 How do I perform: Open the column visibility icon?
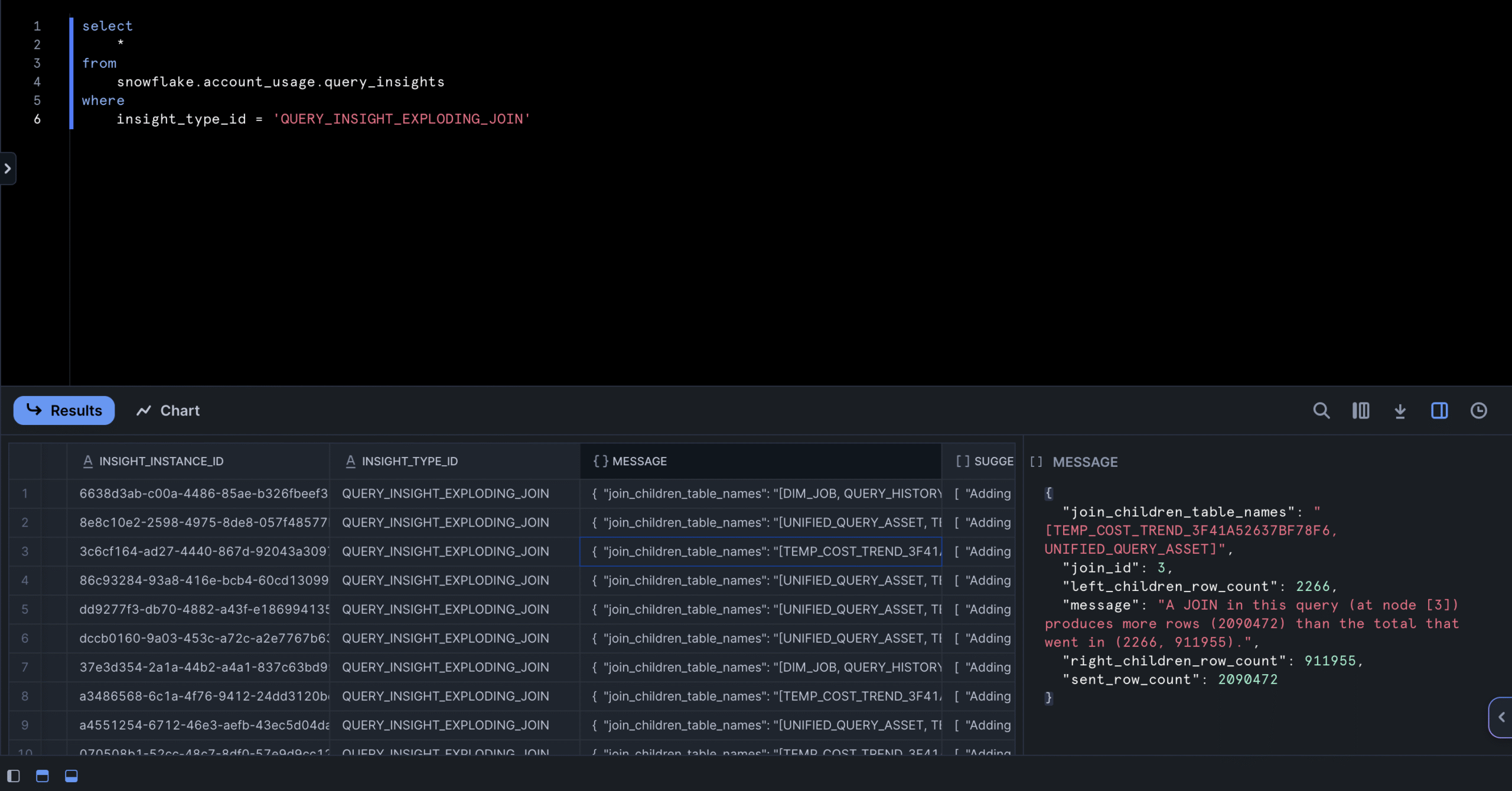coord(1360,410)
